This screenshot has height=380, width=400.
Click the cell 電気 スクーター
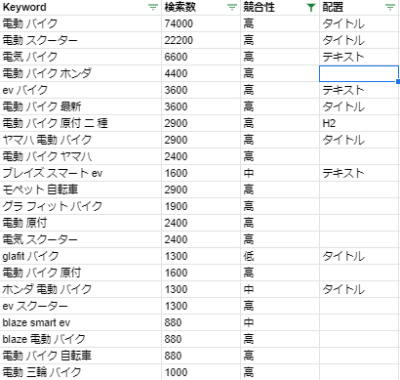tap(81, 239)
